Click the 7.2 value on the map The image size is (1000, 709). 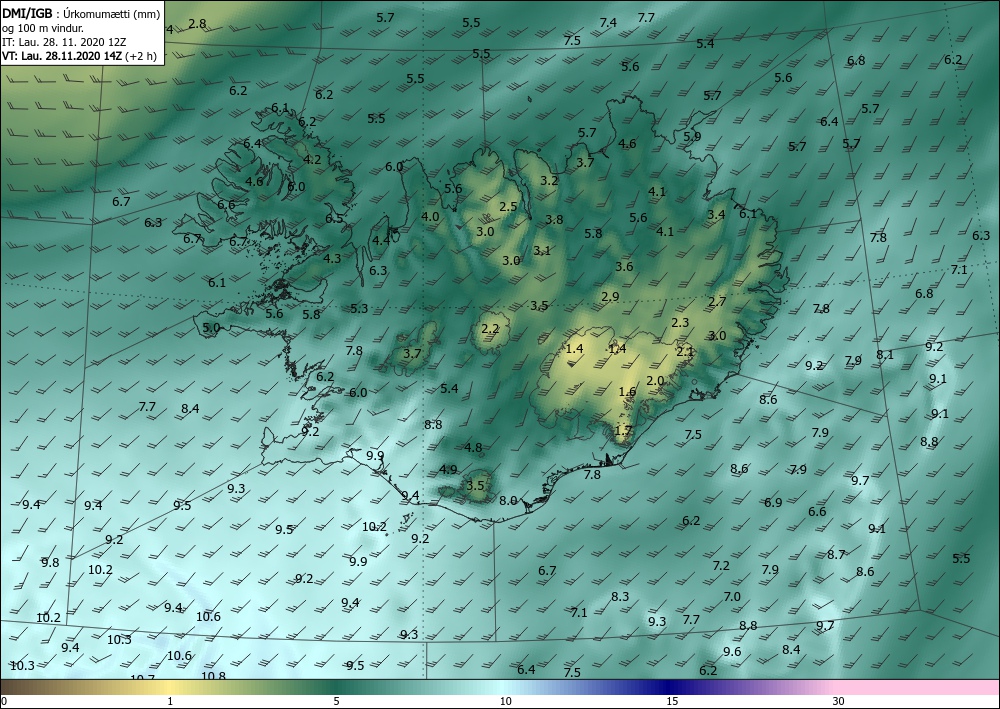(x=721, y=566)
